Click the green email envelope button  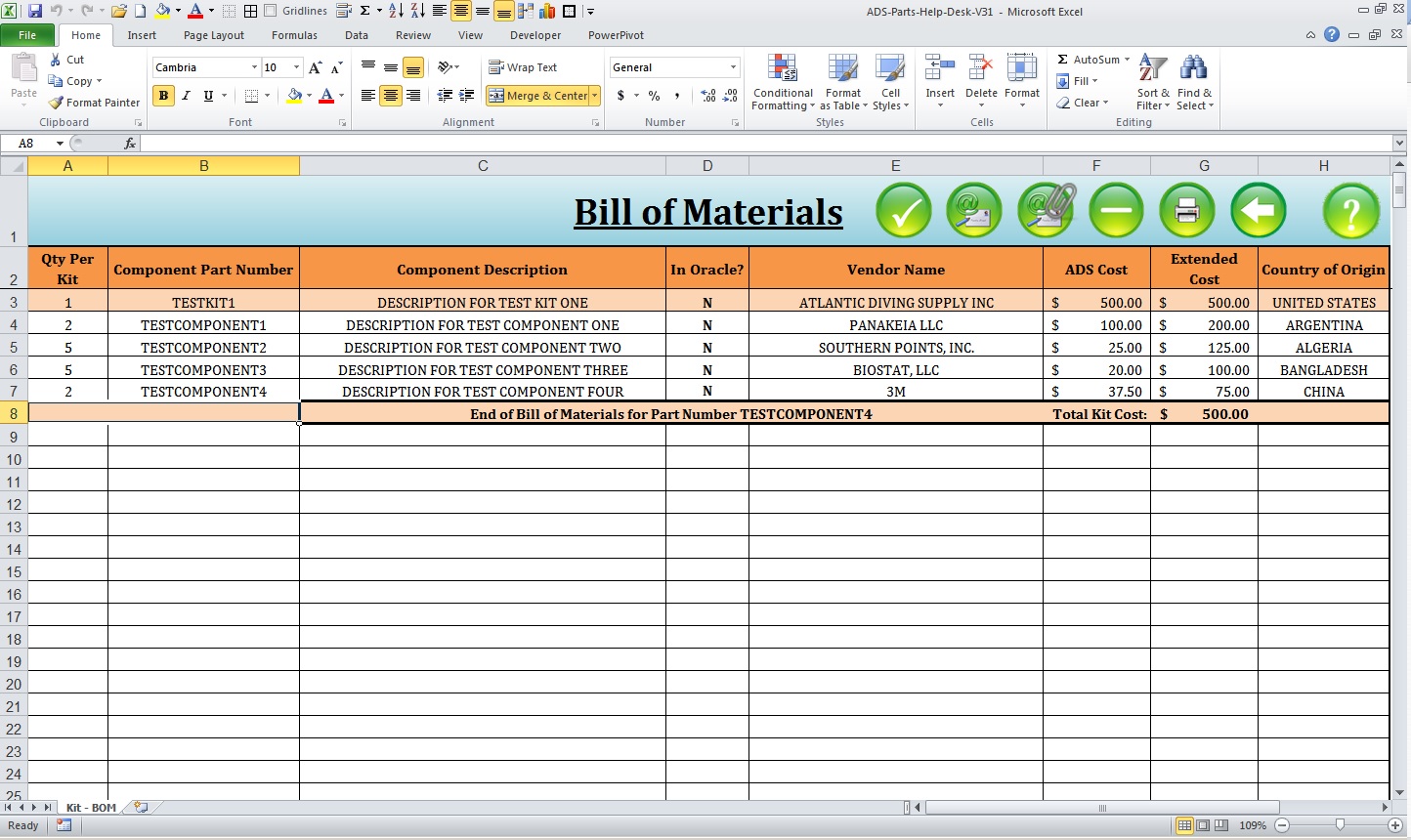(x=974, y=210)
